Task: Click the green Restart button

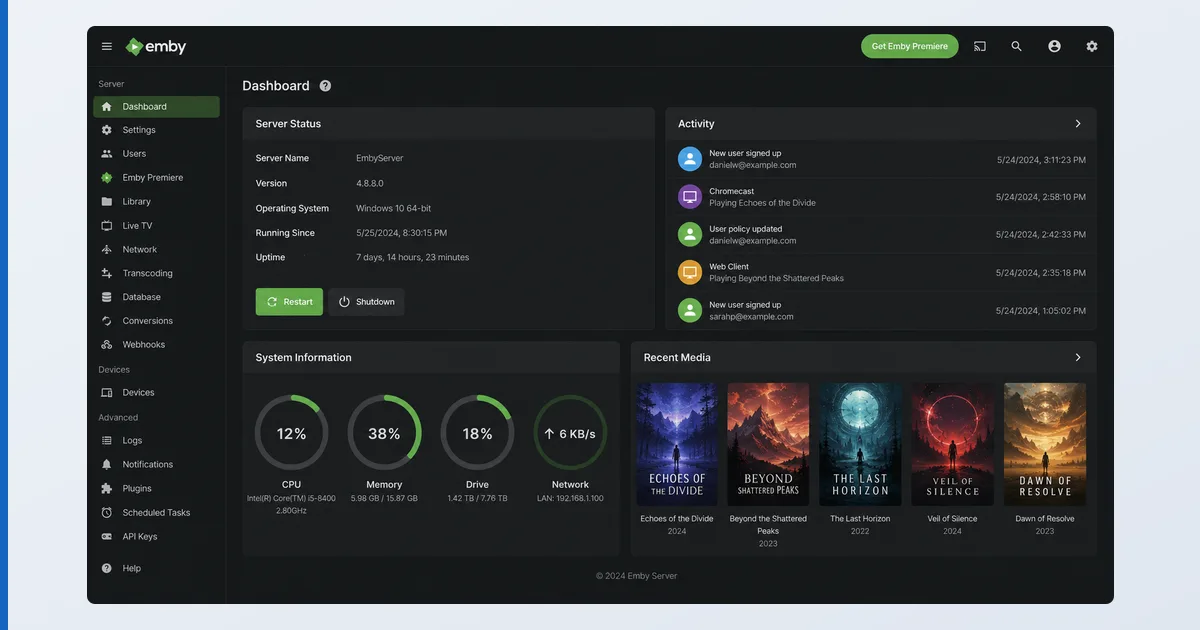Action: coord(289,302)
